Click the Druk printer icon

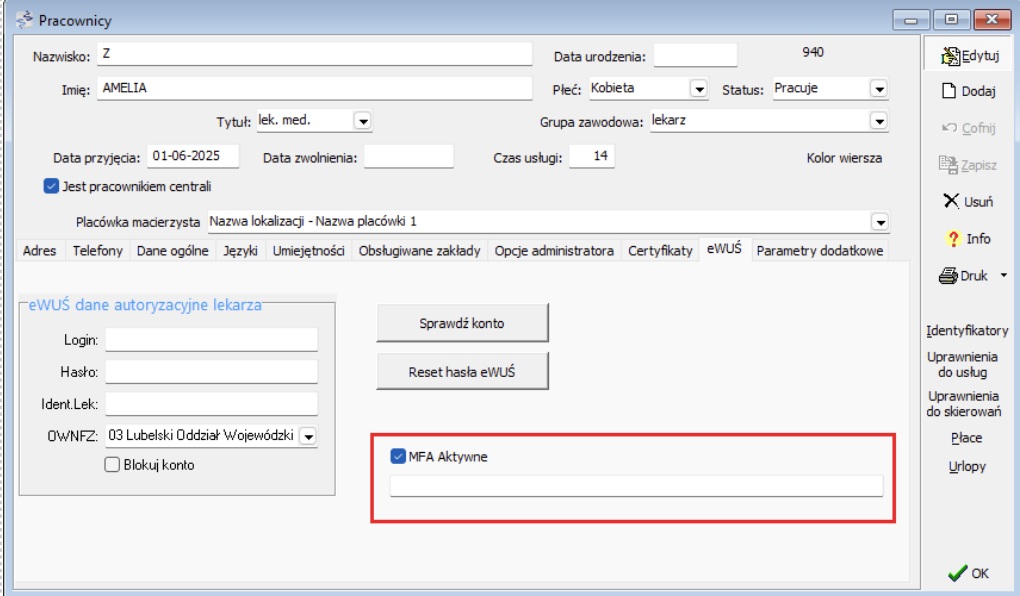click(949, 276)
